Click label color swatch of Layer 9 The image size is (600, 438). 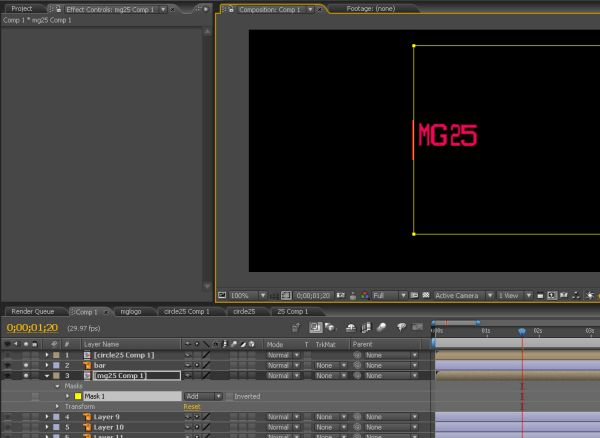tap(56, 417)
